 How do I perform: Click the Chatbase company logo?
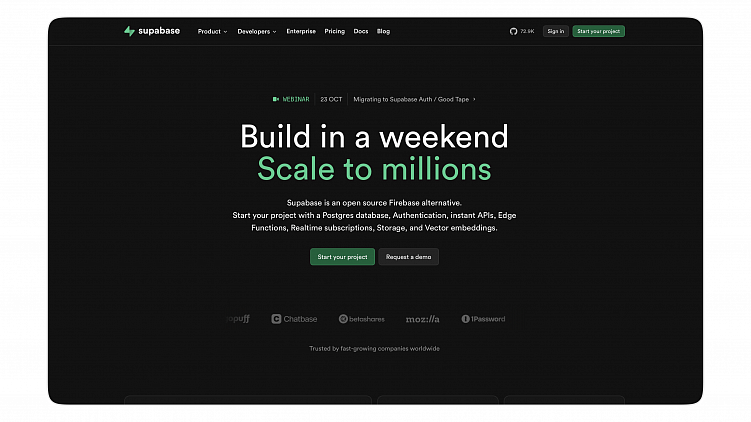click(x=294, y=319)
